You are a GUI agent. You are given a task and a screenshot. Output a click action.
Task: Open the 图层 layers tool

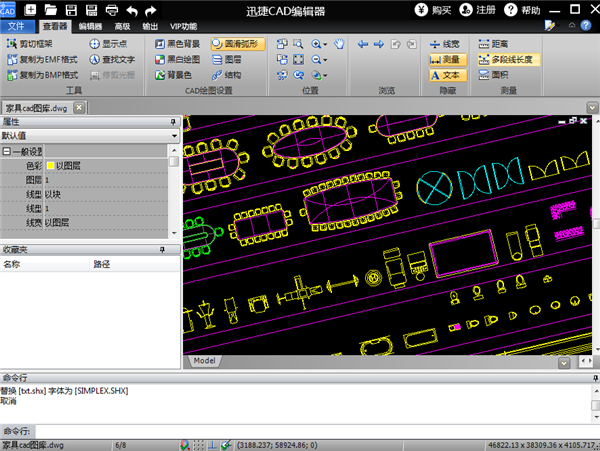point(227,60)
